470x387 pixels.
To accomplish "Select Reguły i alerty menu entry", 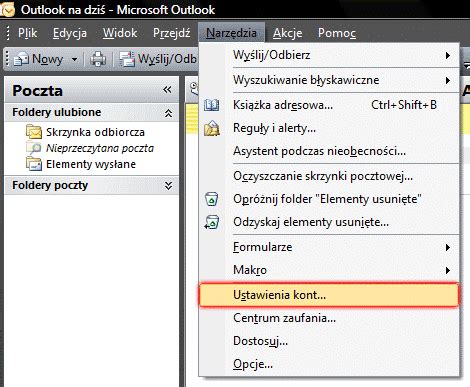I will click(329, 128).
